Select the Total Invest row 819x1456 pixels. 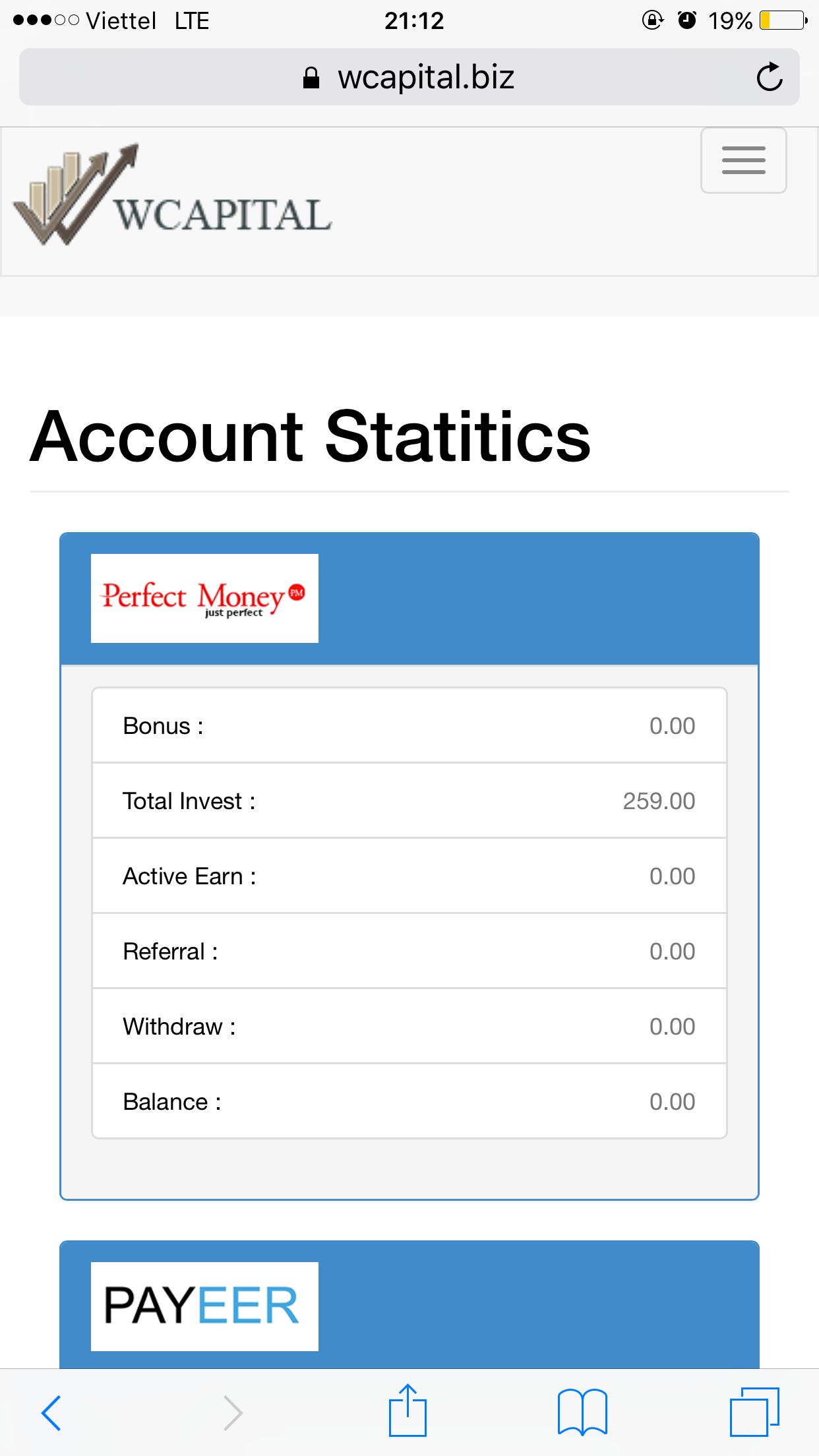409,801
